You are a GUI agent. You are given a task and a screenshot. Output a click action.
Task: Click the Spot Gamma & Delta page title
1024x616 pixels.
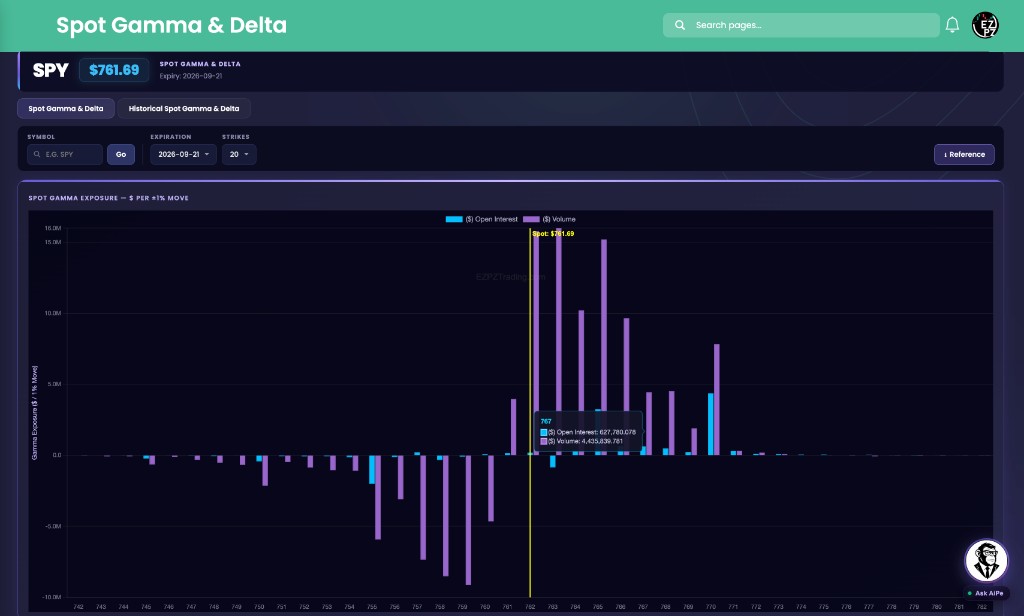tap(171, 25)
